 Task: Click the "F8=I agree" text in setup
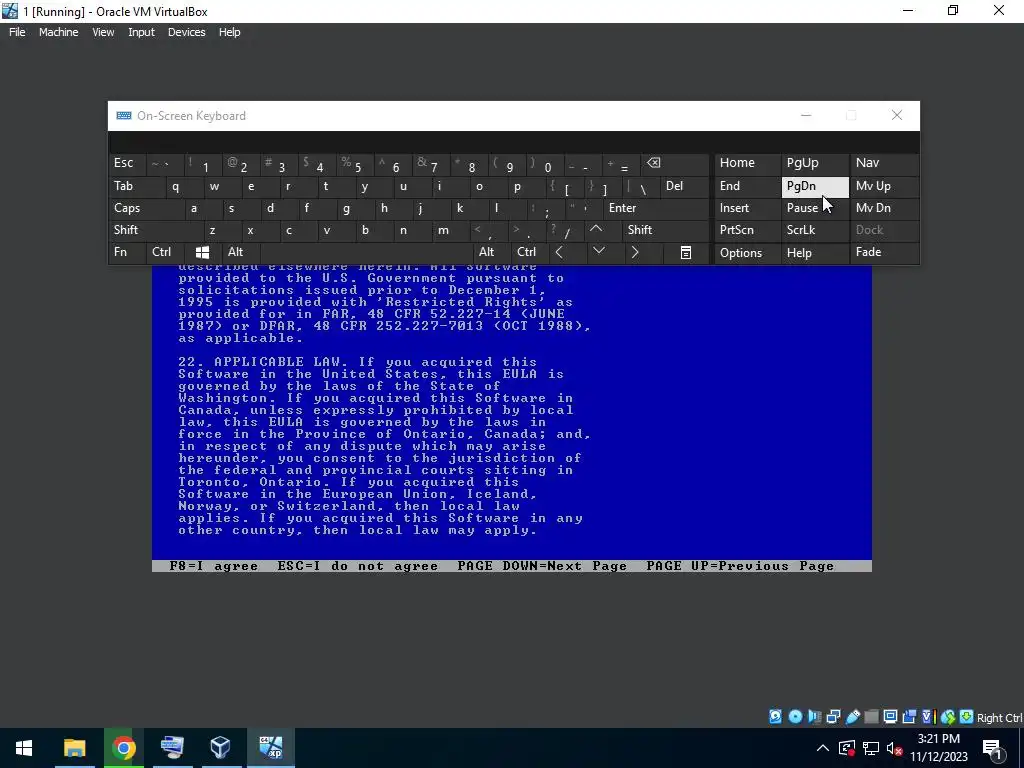point(214,566)
